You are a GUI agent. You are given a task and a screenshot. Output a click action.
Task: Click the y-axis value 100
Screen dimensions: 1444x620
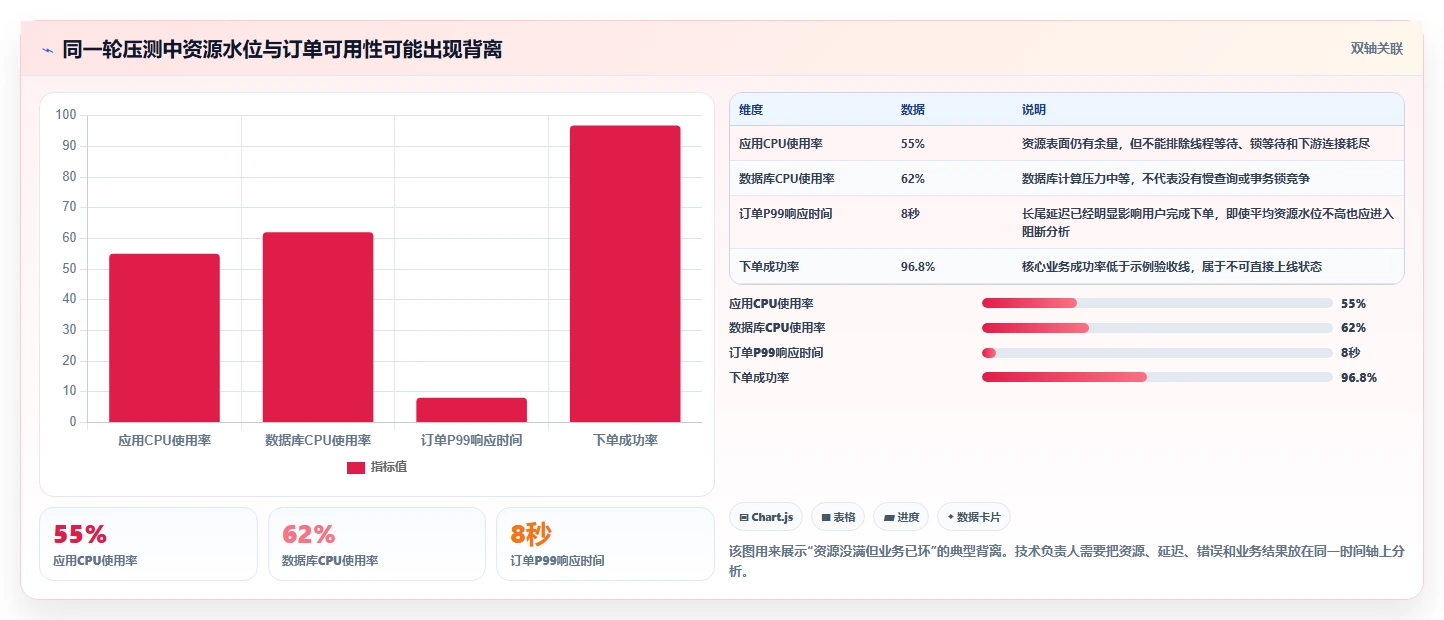pos(66,115)
